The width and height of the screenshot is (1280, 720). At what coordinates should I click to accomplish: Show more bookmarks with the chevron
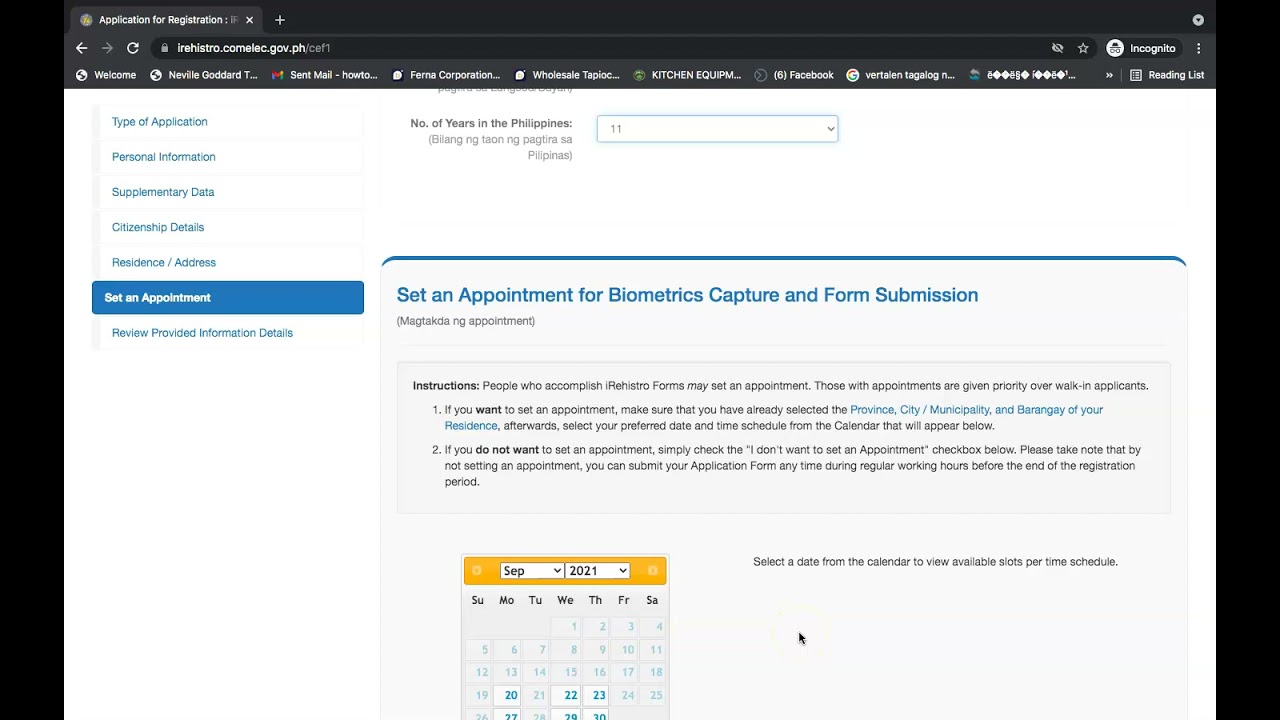coord(1109,75)
